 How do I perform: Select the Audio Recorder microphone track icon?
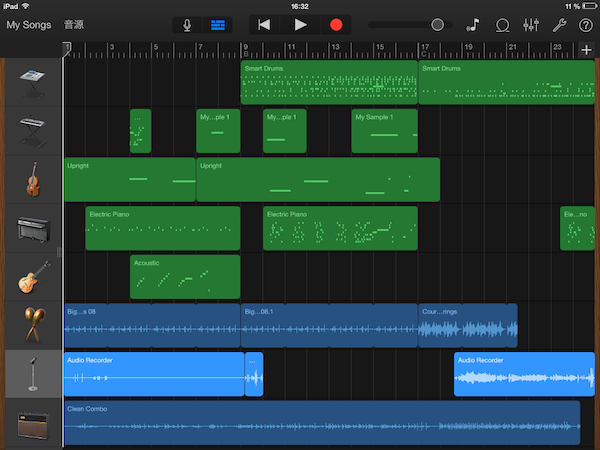point(33,374)
